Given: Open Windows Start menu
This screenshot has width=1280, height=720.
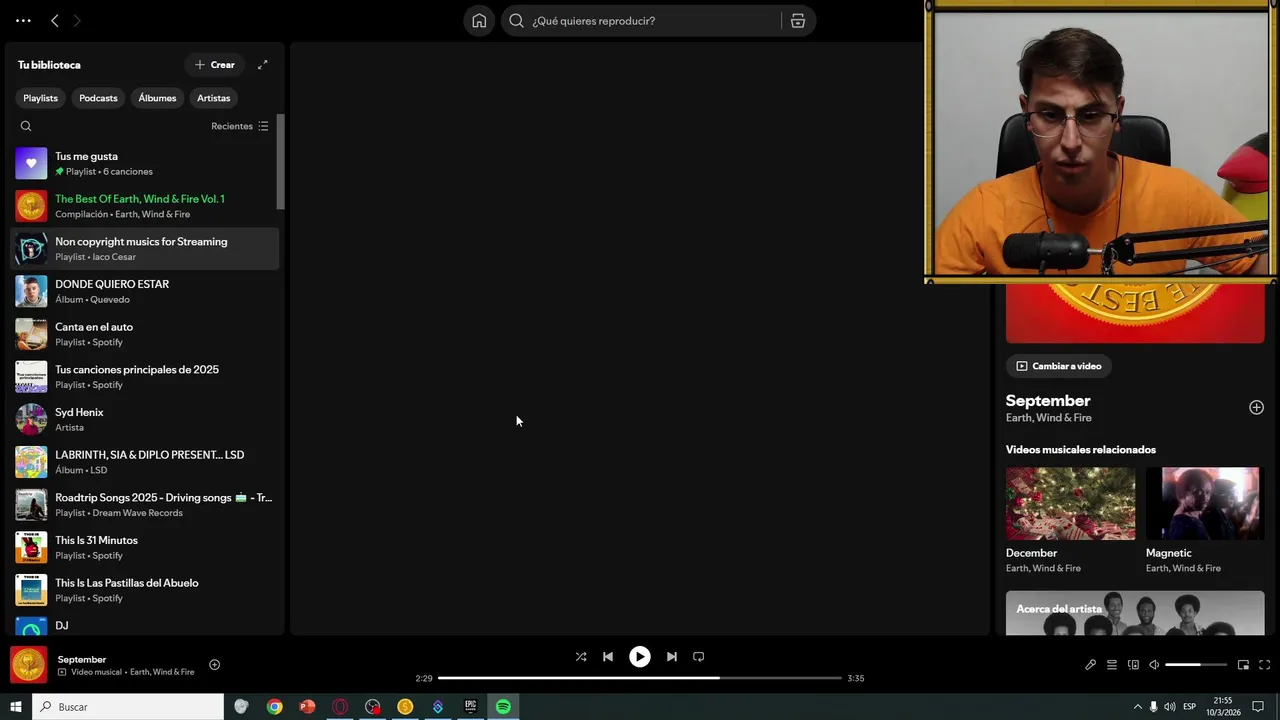Looking at the screenshot, I should pyautogui.click(x=16, y=707).
